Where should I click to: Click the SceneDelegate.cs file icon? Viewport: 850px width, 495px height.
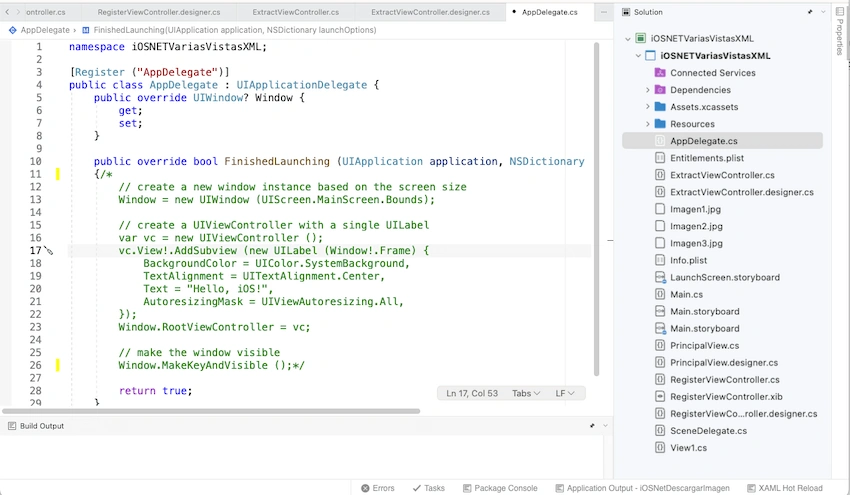(660, 431)
